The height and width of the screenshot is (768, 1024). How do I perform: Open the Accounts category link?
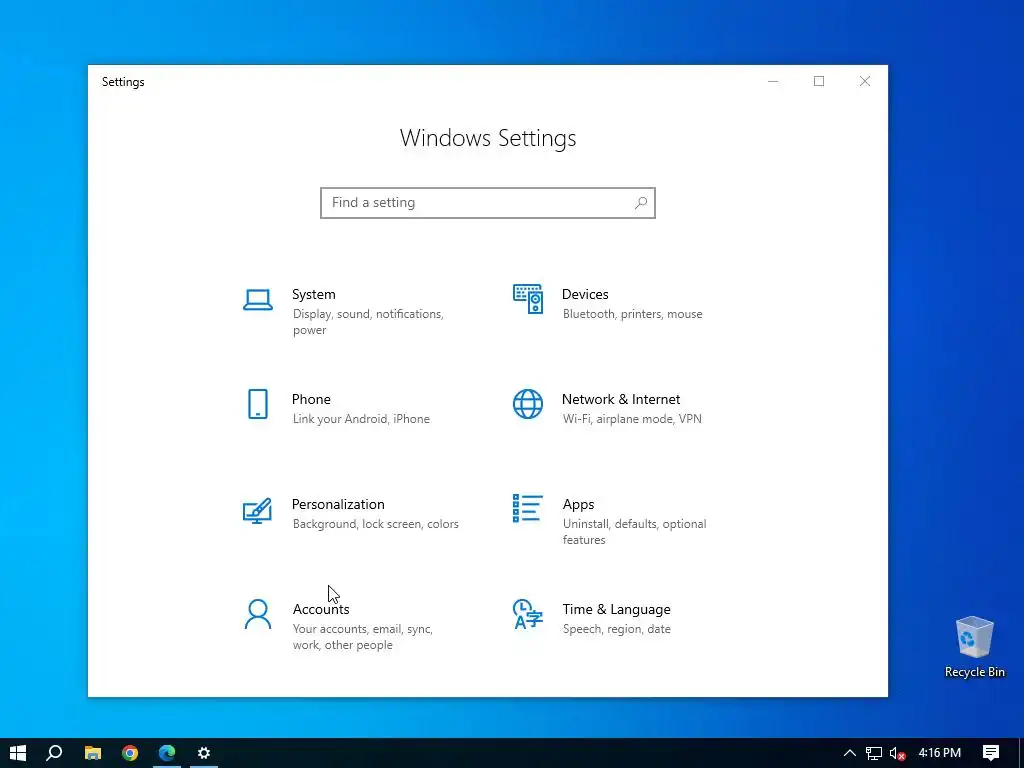point(321,609)
